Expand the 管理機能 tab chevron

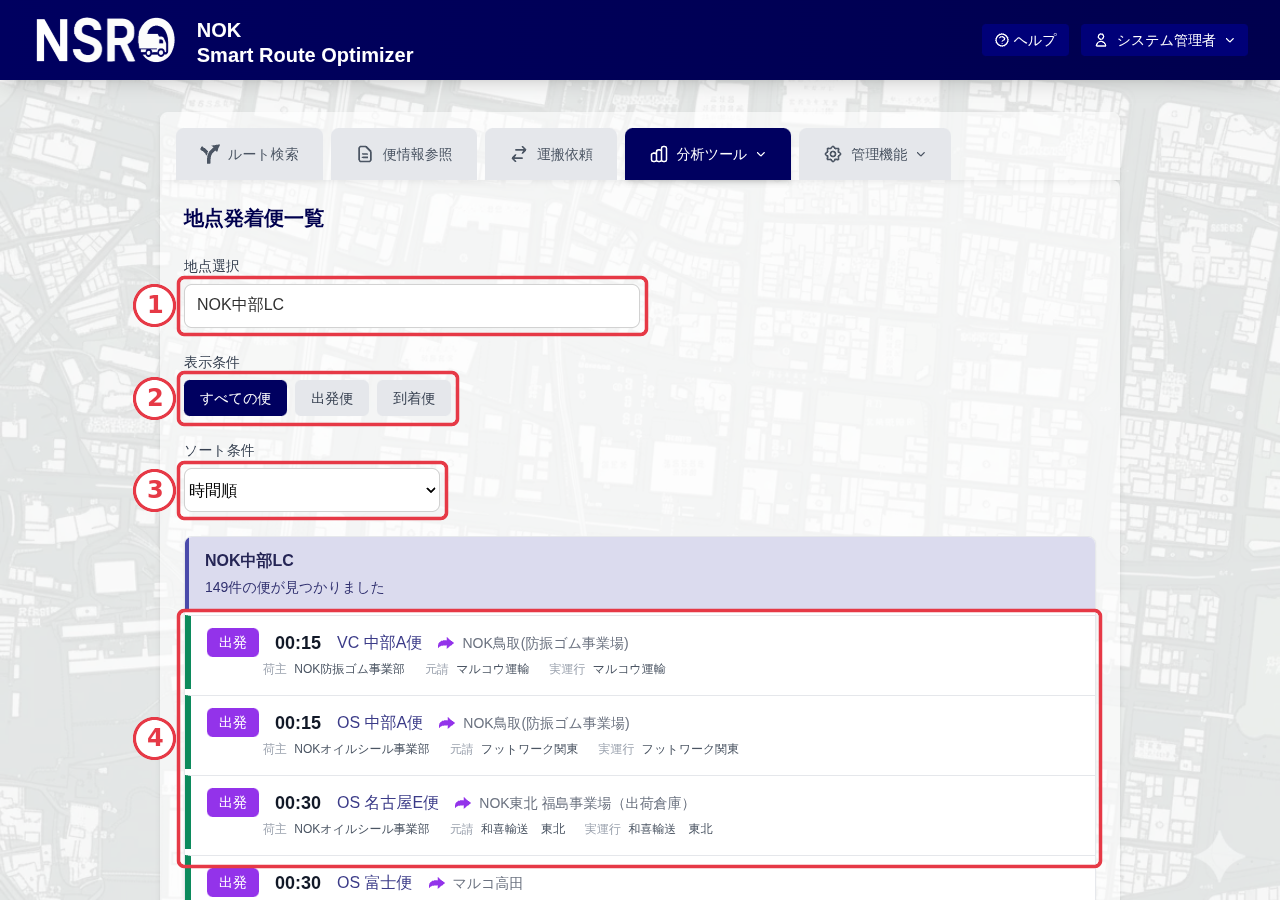click(921, 154)
